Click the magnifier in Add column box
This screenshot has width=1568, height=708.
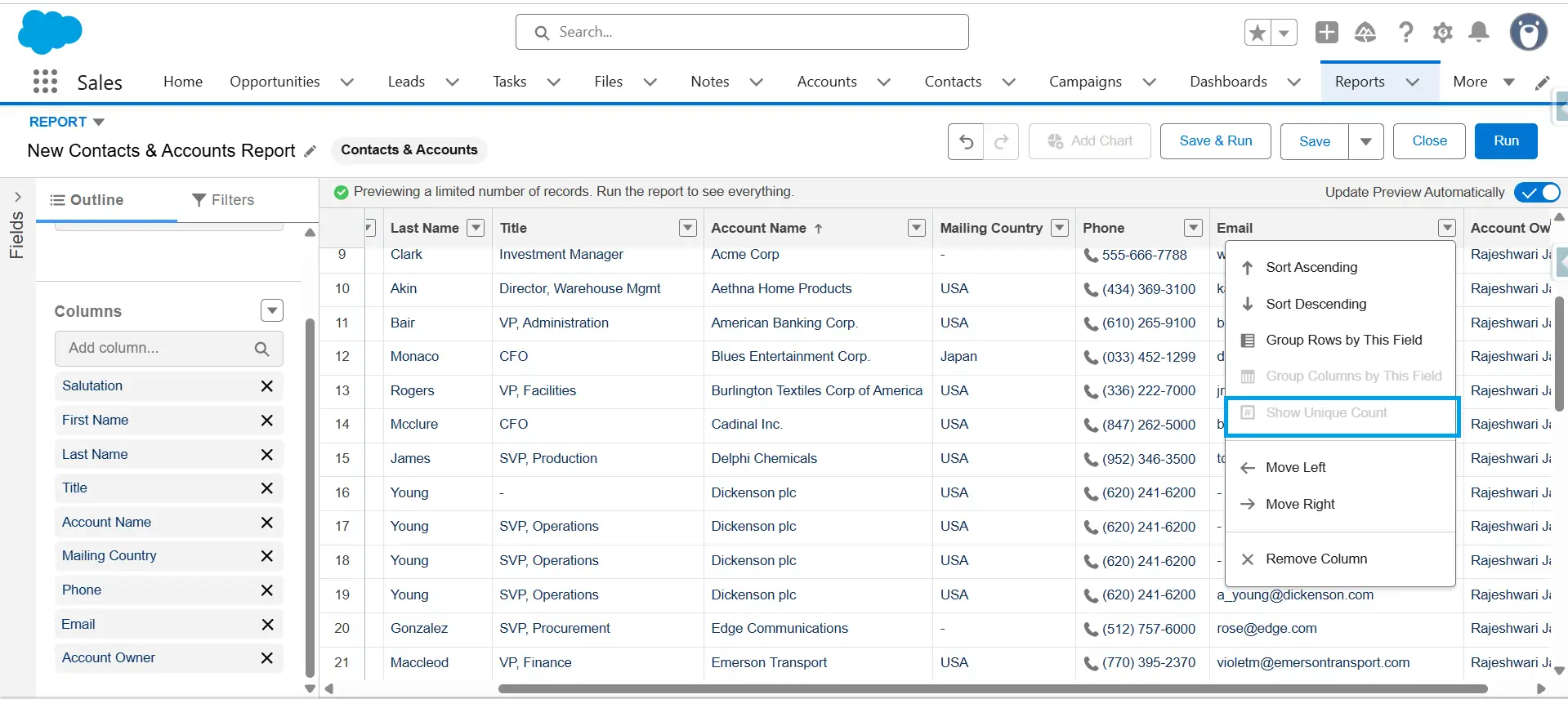click(x=261, y=349)
